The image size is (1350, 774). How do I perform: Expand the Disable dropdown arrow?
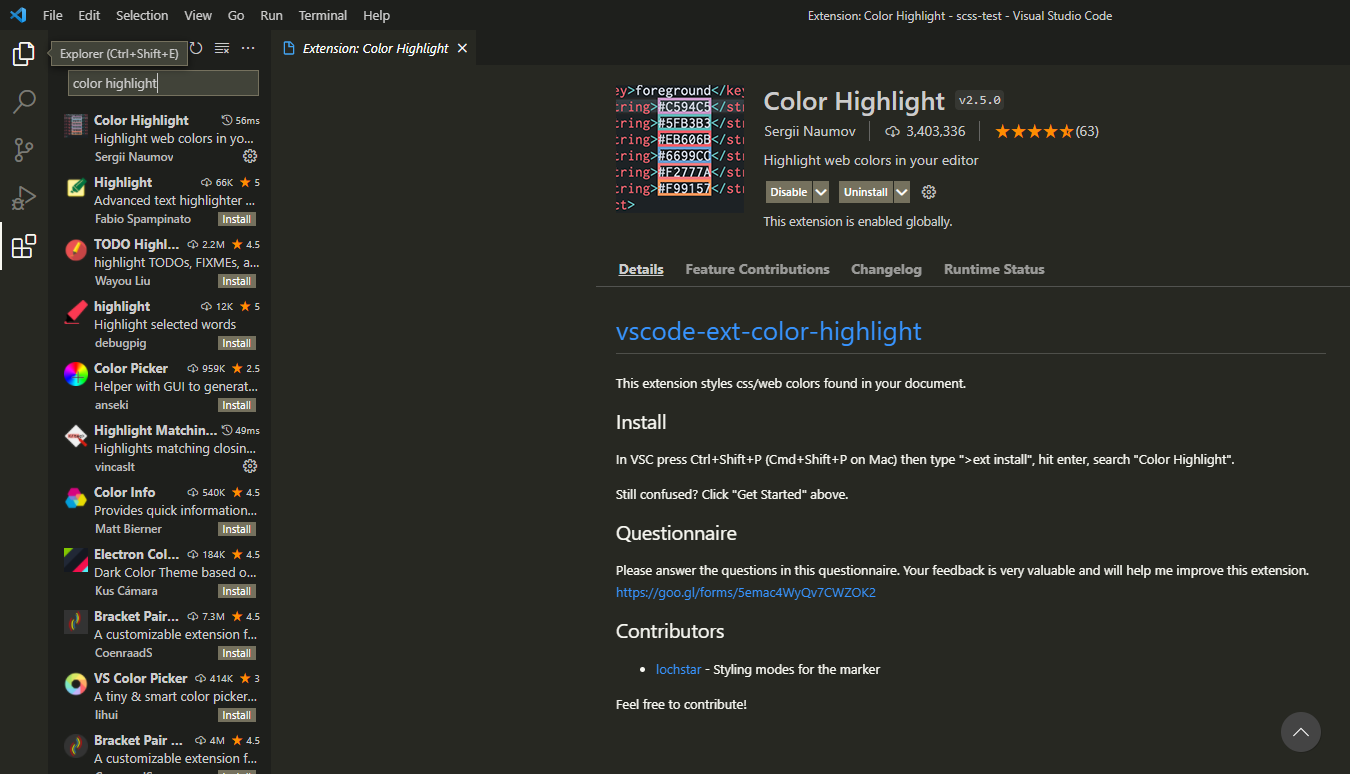pos(821,192)
